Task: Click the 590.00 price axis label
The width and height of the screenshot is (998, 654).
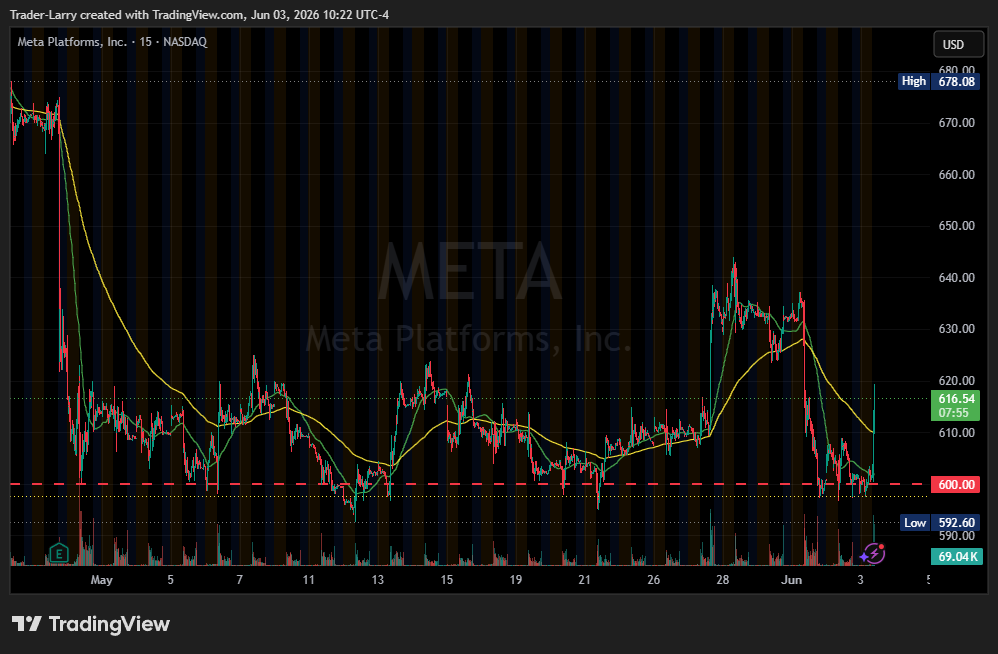Action: coord(957,536)
